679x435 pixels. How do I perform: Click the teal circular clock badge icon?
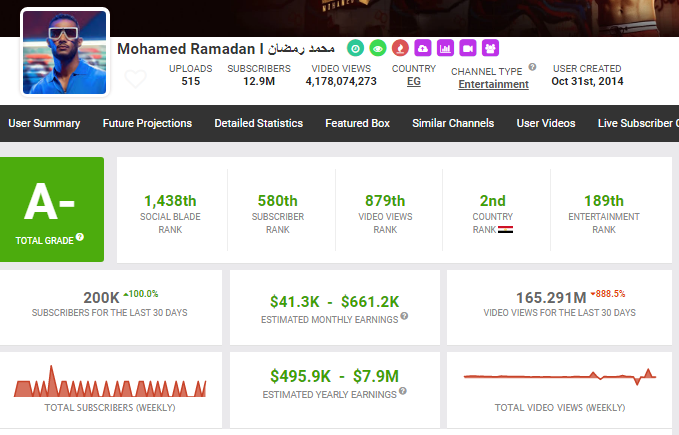pyautogui.click(x=355, y=48)
